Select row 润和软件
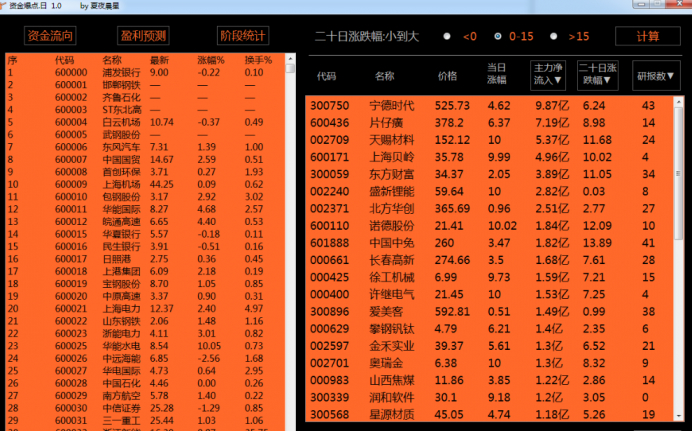This screenshot has width=692, height=431. [x=490, y=397]
